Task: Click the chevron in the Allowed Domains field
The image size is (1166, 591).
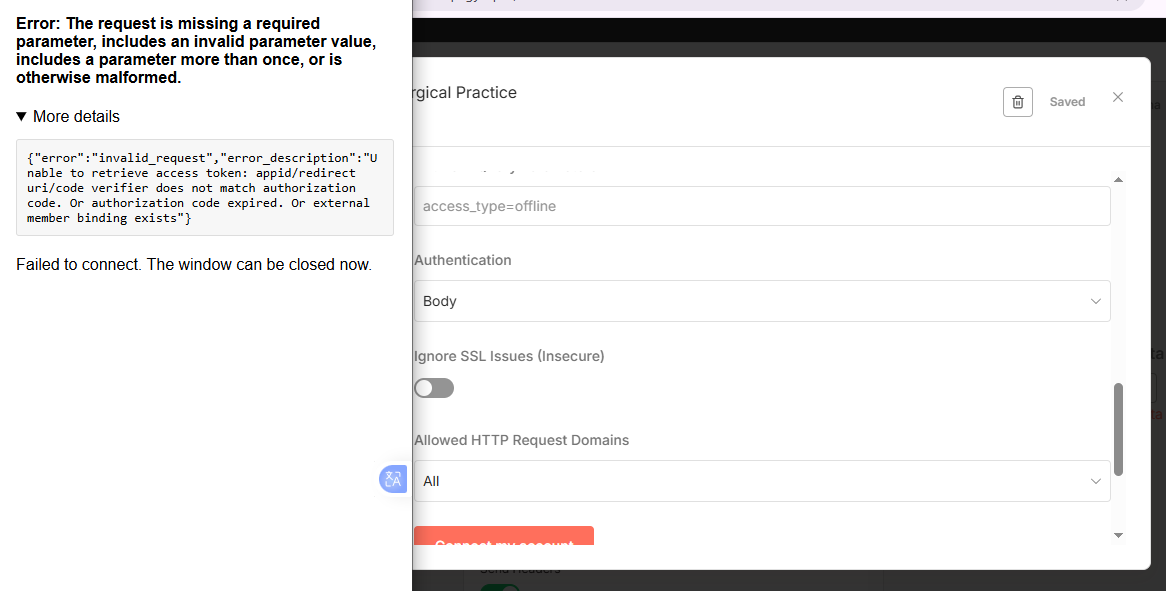Action: point(1096,481)
